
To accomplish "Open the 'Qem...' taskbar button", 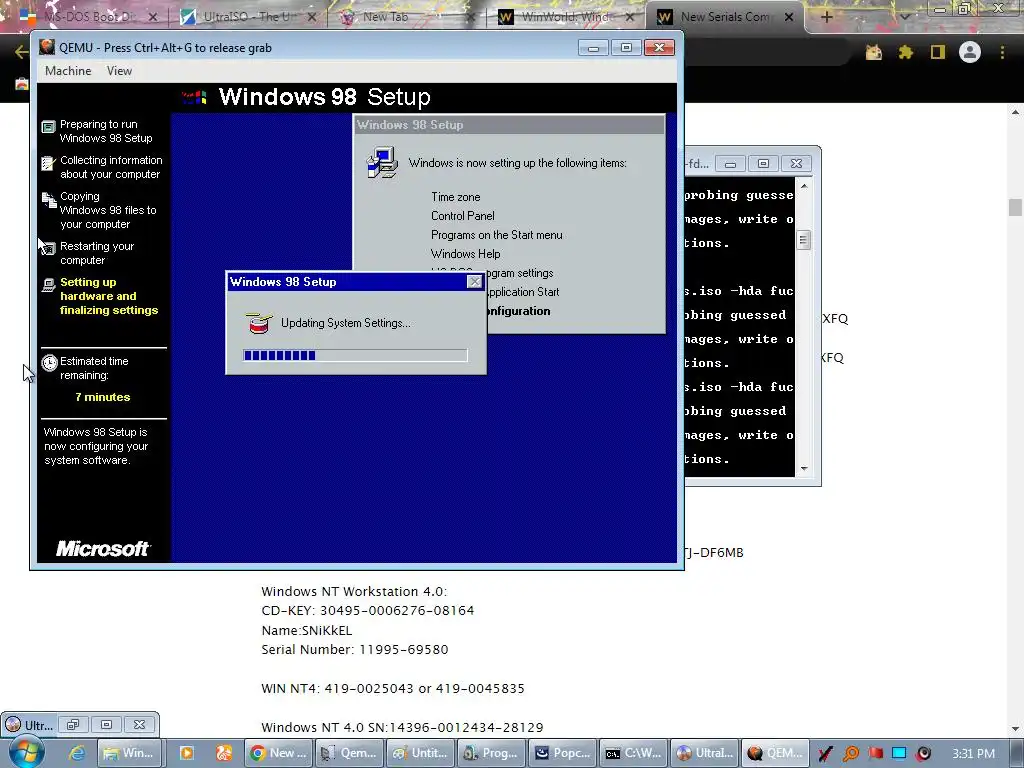I will pyautogui.click(x=349, y=753).
